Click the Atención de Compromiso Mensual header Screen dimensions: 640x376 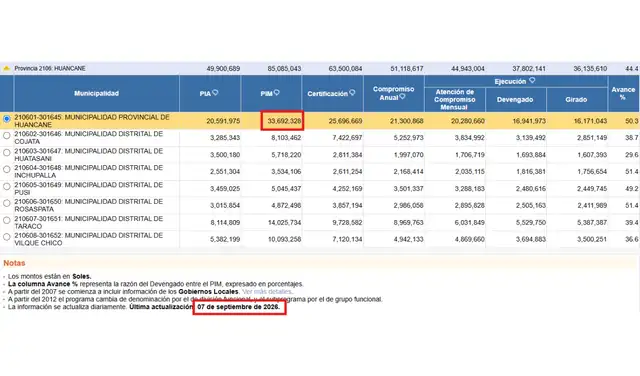point(455,100)
